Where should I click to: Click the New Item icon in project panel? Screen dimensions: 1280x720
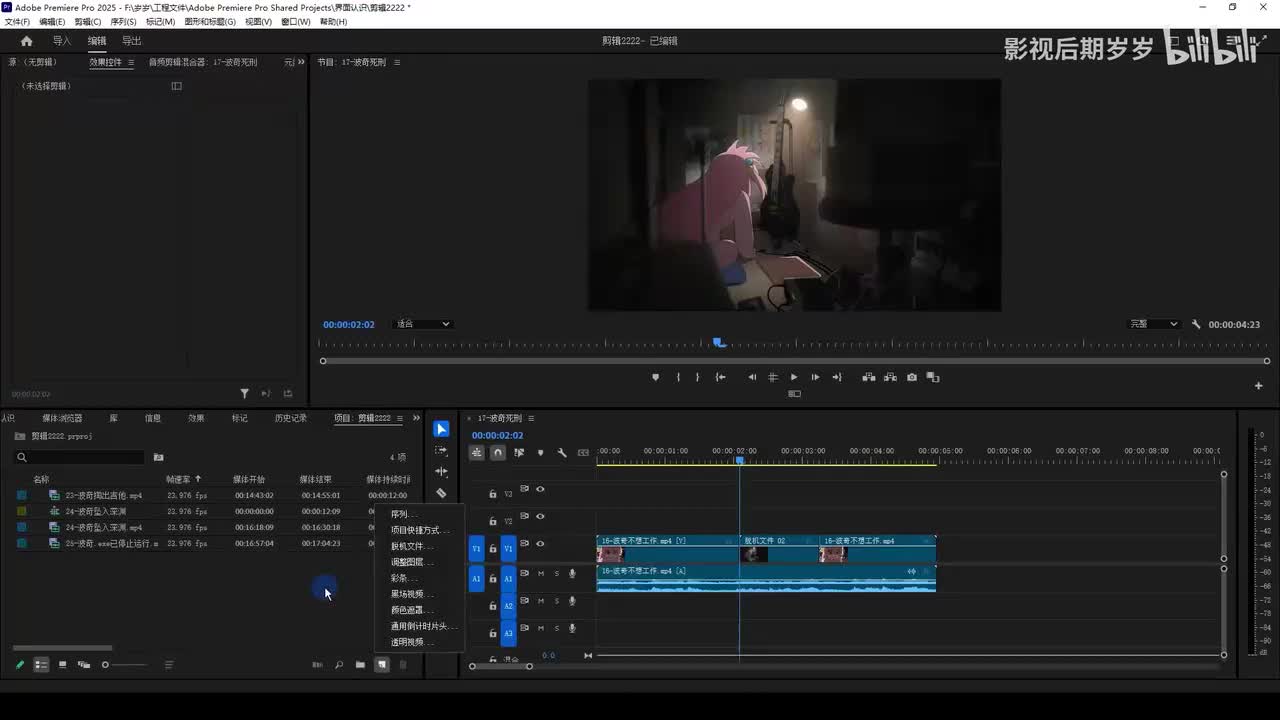click(382, 665)
